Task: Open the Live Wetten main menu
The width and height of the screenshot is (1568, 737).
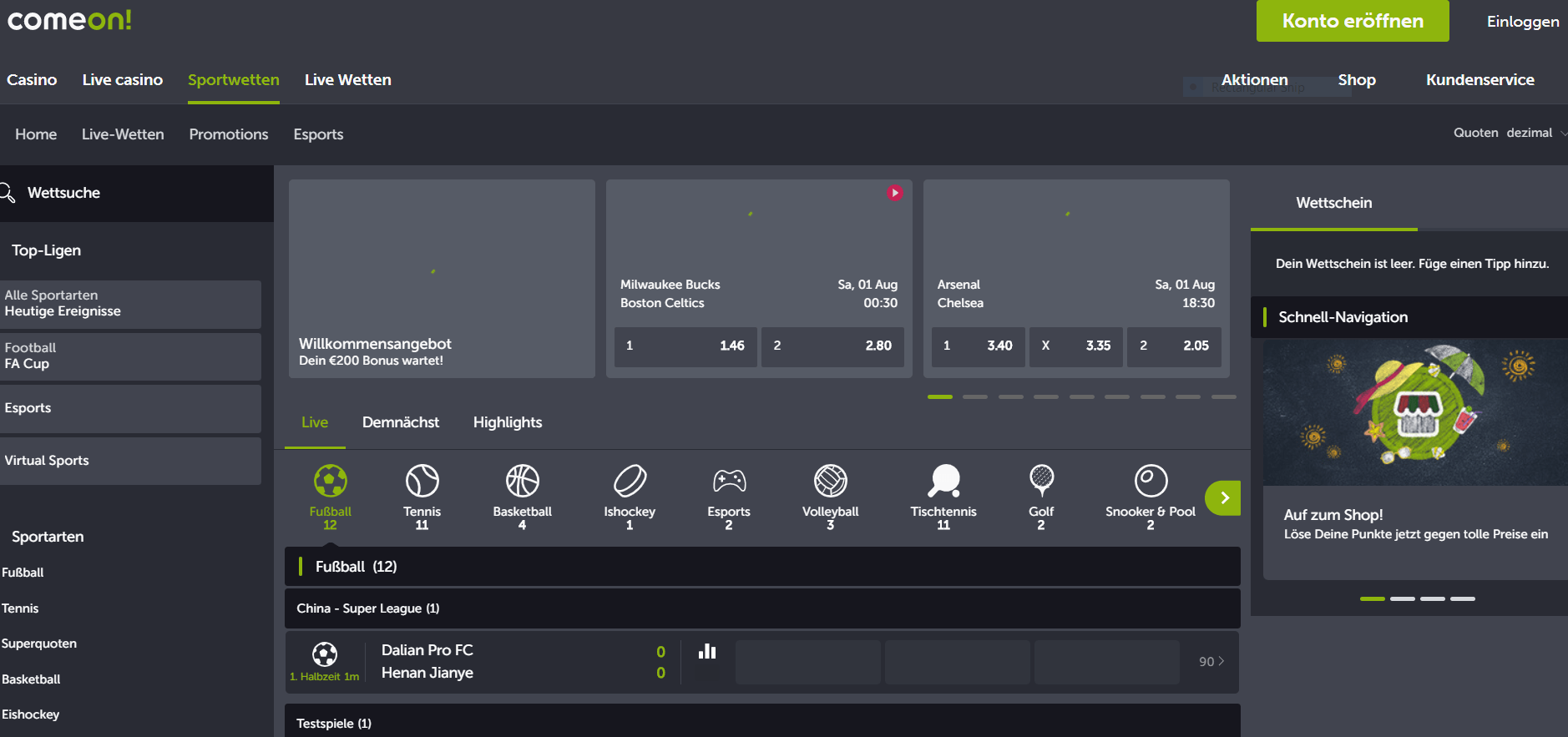Action: point(348,80)
